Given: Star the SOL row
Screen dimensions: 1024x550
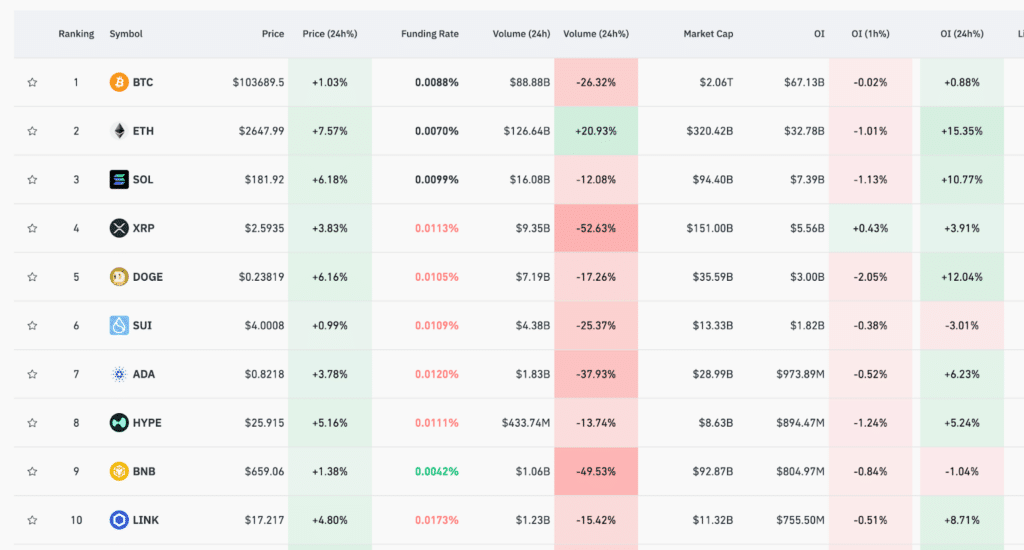Looking at the screenshot, I should tap(32, 180).
